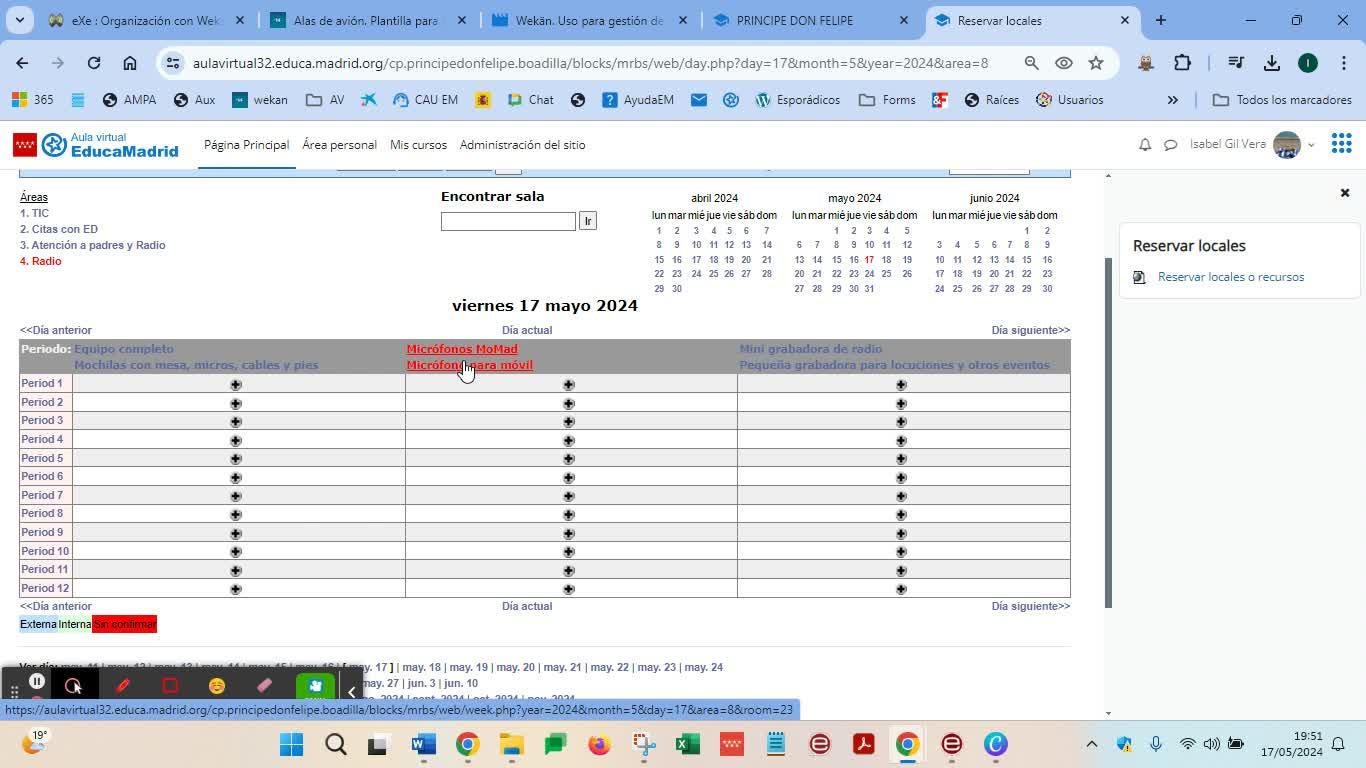Pause the screen recording
This screenshot has height=768, width=1366.
tap(37, 682)
